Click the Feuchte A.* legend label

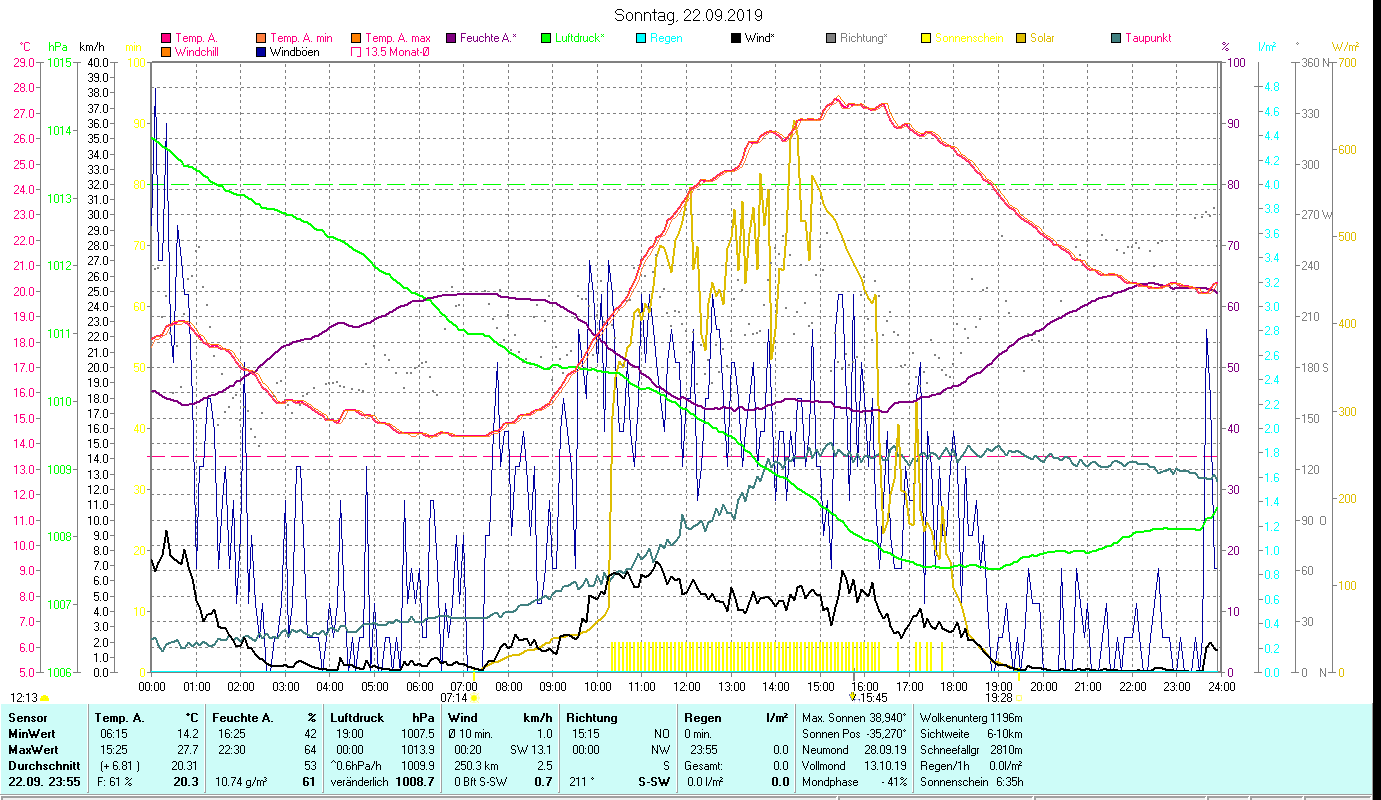coord(488,38)
